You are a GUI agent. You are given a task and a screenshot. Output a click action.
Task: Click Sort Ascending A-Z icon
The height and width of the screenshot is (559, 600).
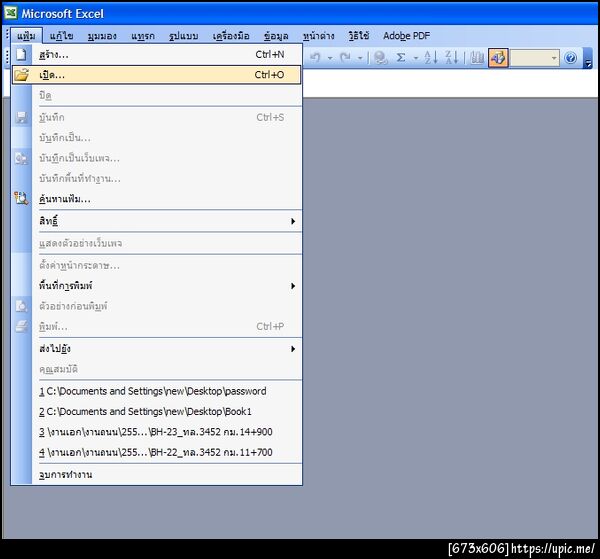coord(431,58)
